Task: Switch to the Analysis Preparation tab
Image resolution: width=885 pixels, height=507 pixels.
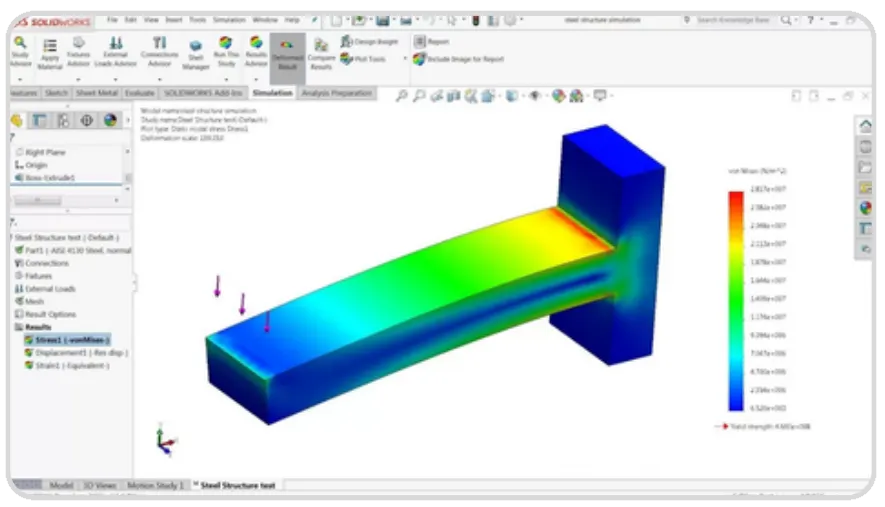Action: 336,93
